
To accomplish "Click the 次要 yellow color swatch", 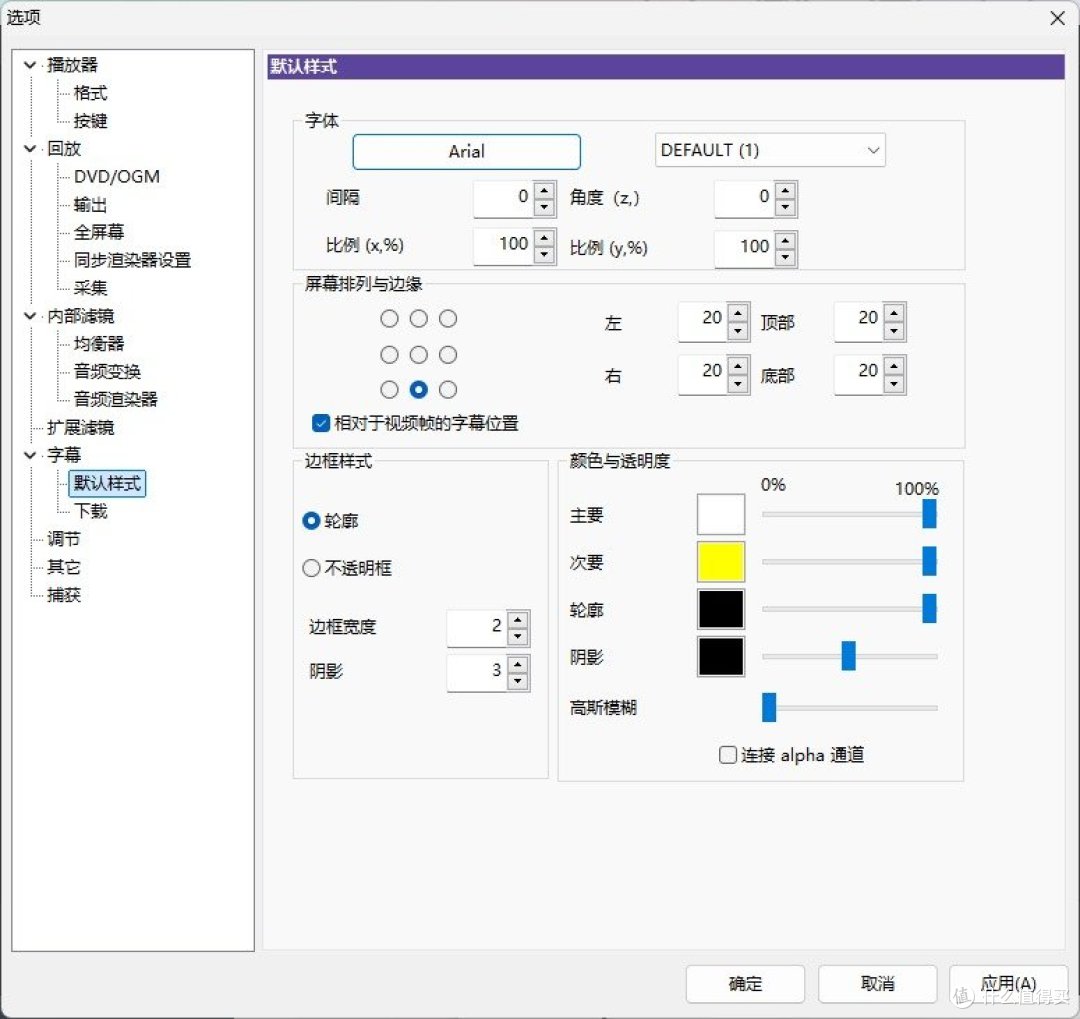I will click(720, 562).
